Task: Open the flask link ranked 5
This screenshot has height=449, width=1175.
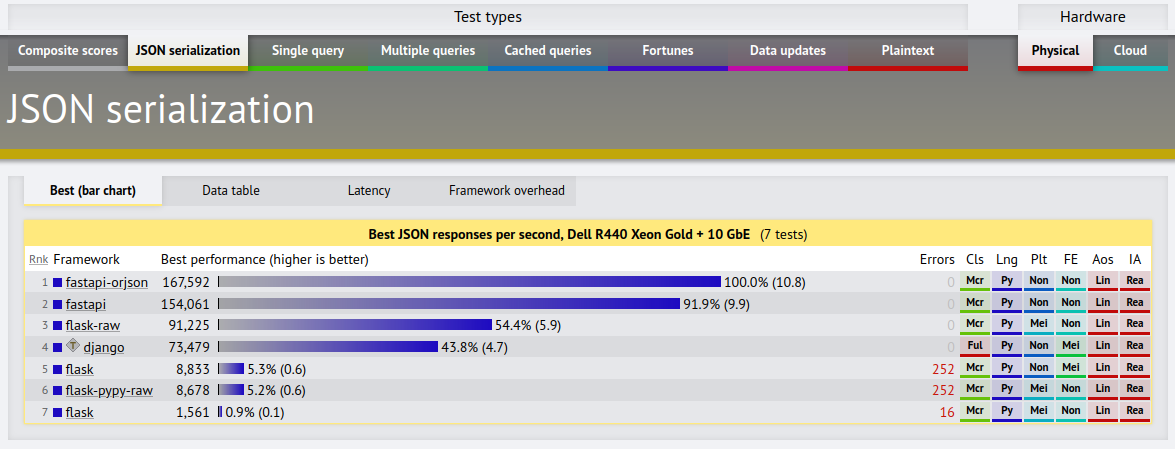Action: [79, 370]
